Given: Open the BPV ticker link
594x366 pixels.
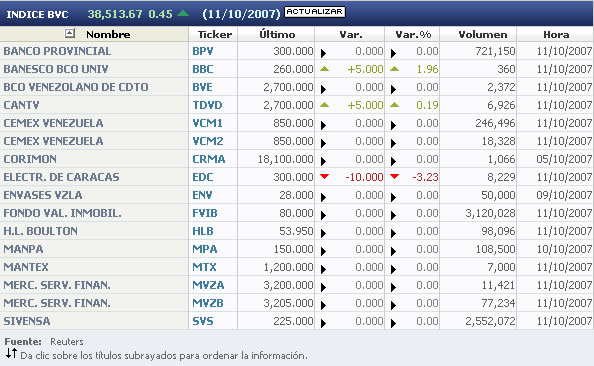Looking at the screenshot, I should (x=203, y=51).
